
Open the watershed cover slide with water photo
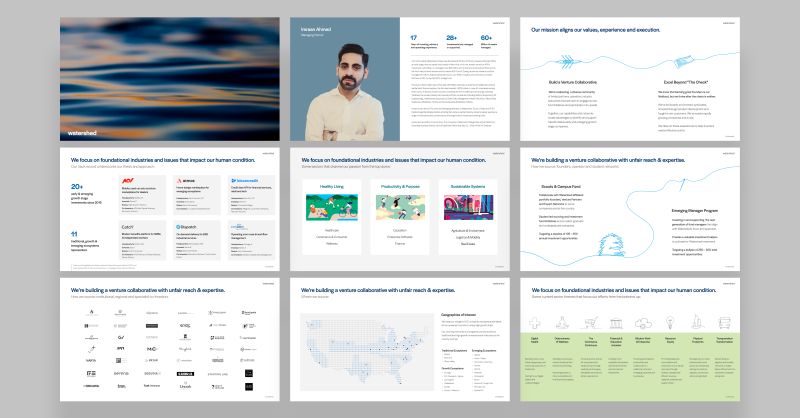pyautogui.click(x=169, y=79)
